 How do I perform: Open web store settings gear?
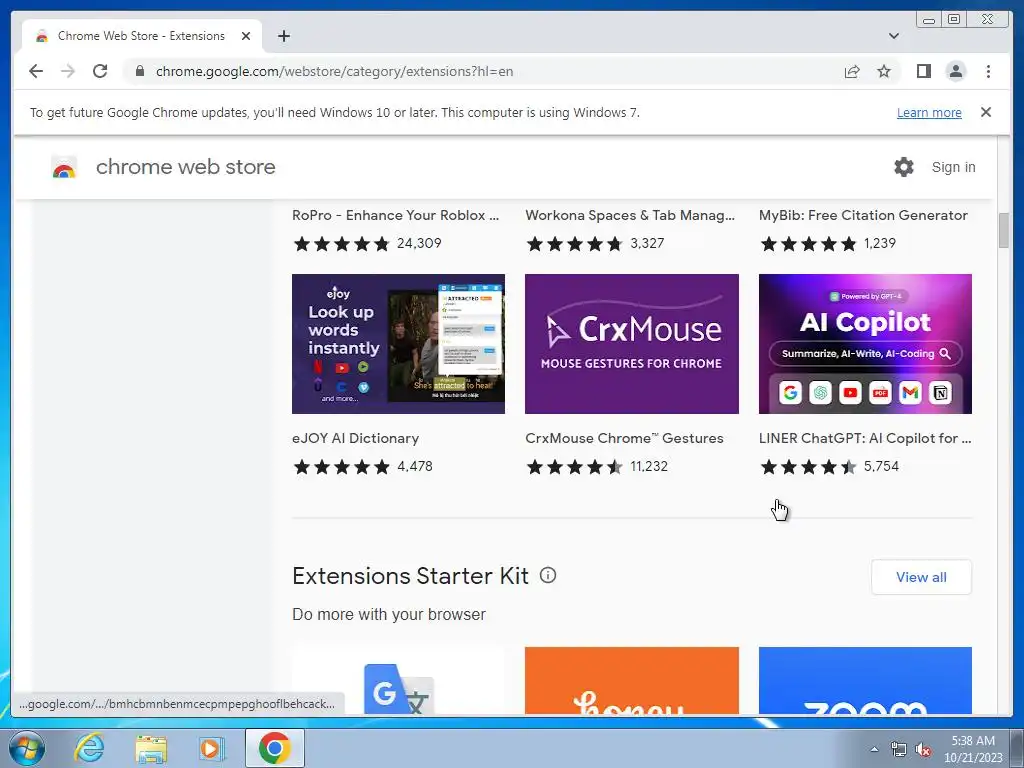(903, 167)
